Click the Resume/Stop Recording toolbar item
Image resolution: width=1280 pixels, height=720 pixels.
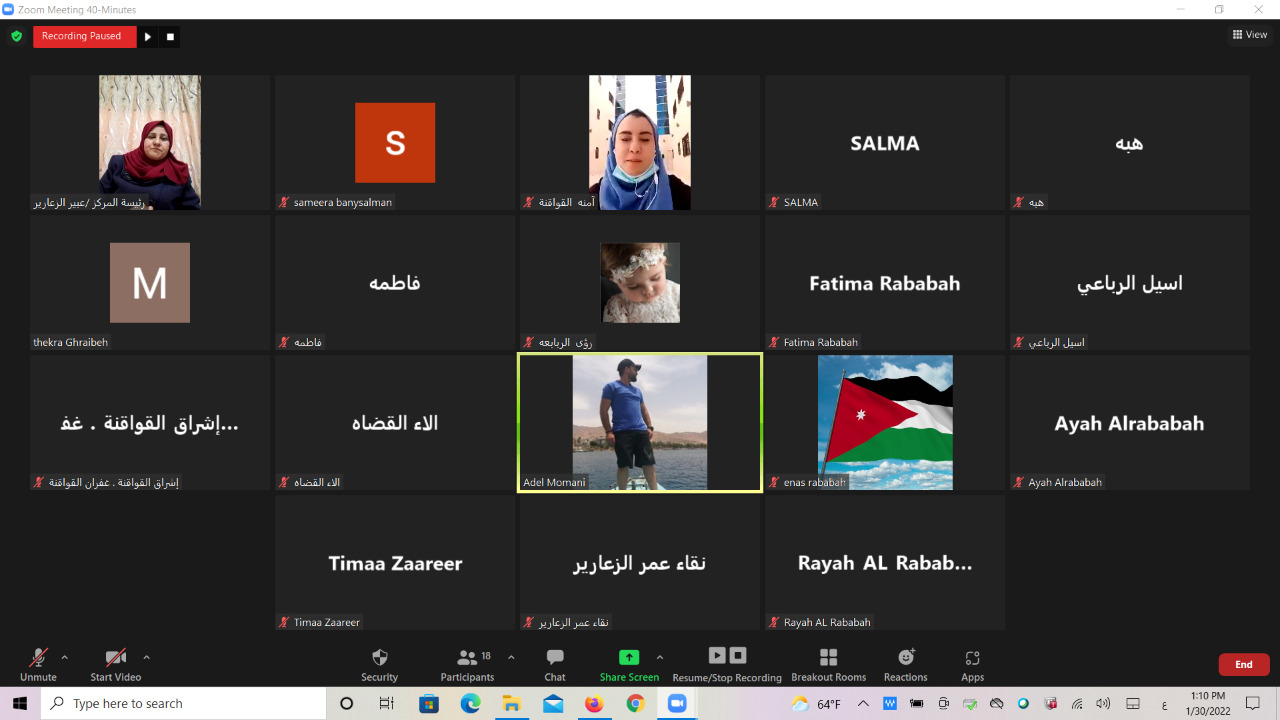727,664
